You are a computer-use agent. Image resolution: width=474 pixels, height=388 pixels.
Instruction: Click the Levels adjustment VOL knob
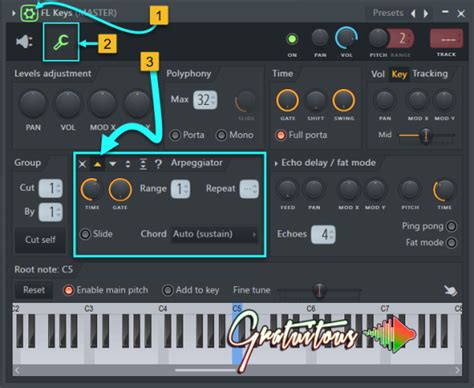(x=68, y=103)
